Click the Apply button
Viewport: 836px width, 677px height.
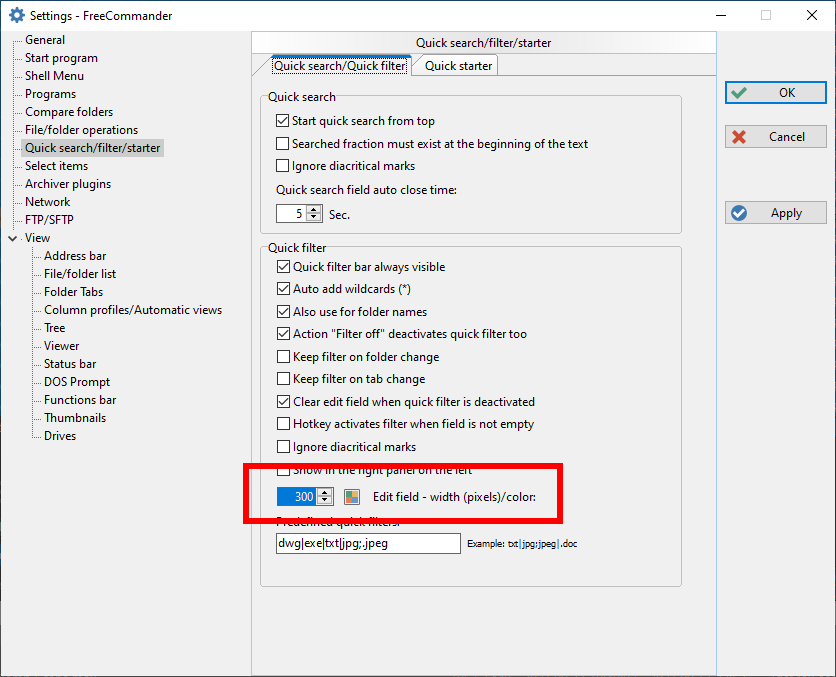pos(776,213)
